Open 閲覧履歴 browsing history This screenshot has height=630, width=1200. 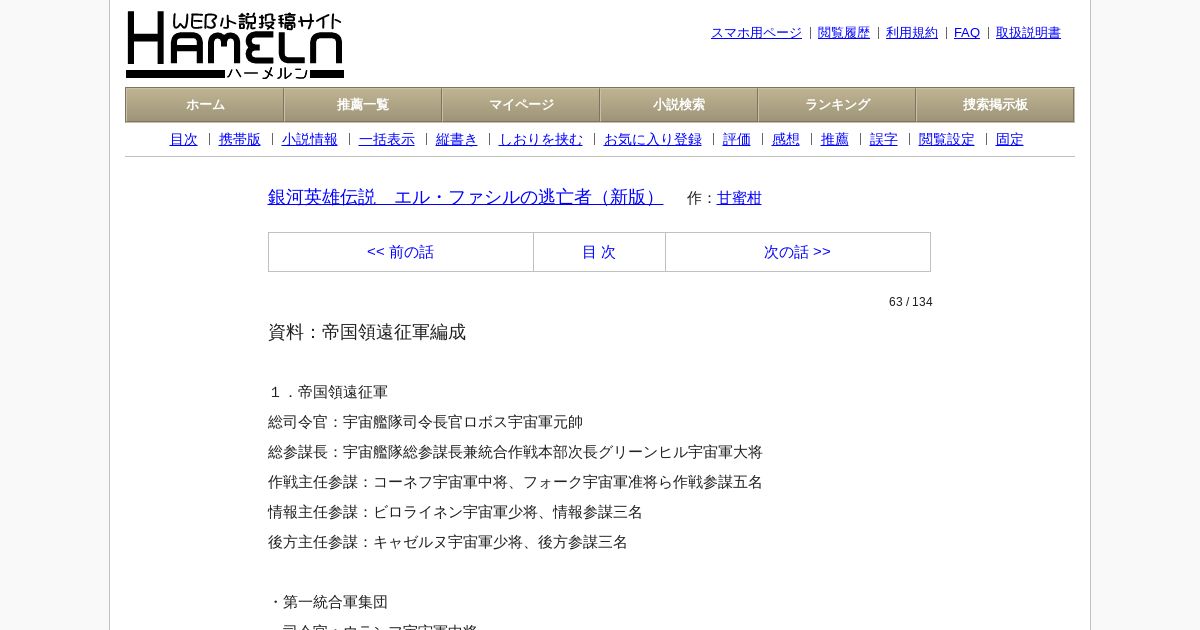[844, 33]
